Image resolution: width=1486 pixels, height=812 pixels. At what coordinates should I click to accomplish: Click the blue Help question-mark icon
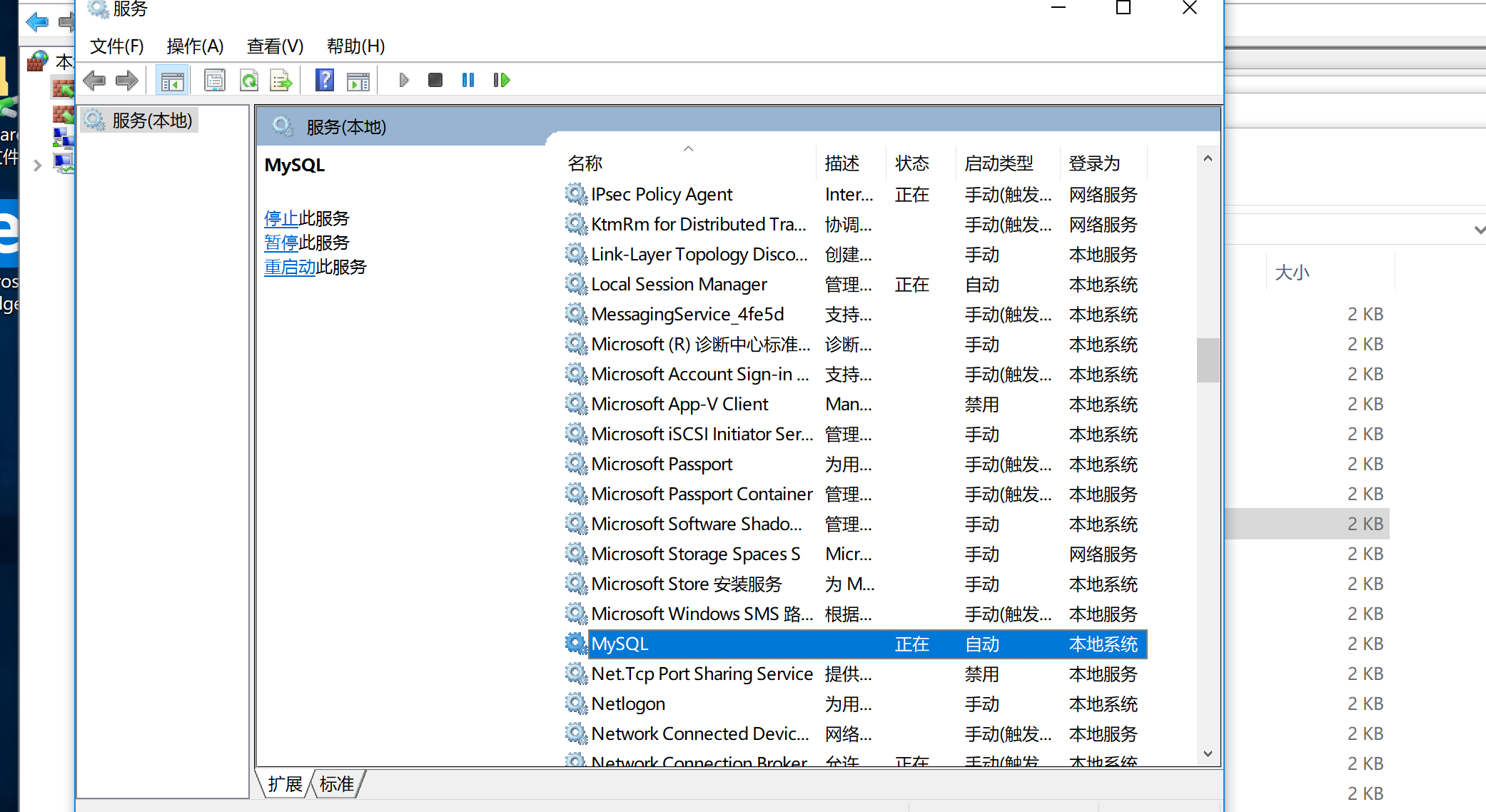325,80
